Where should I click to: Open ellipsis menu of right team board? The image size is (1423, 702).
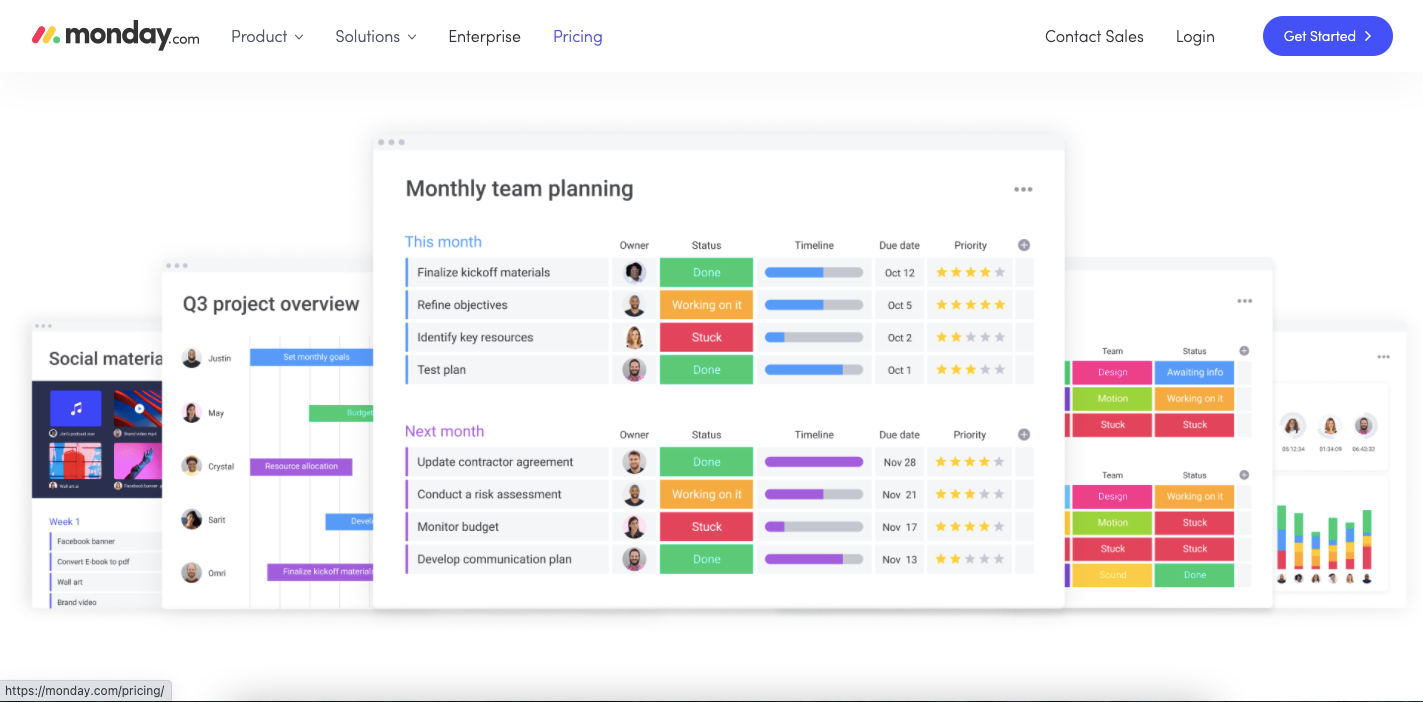[1244, 301]
